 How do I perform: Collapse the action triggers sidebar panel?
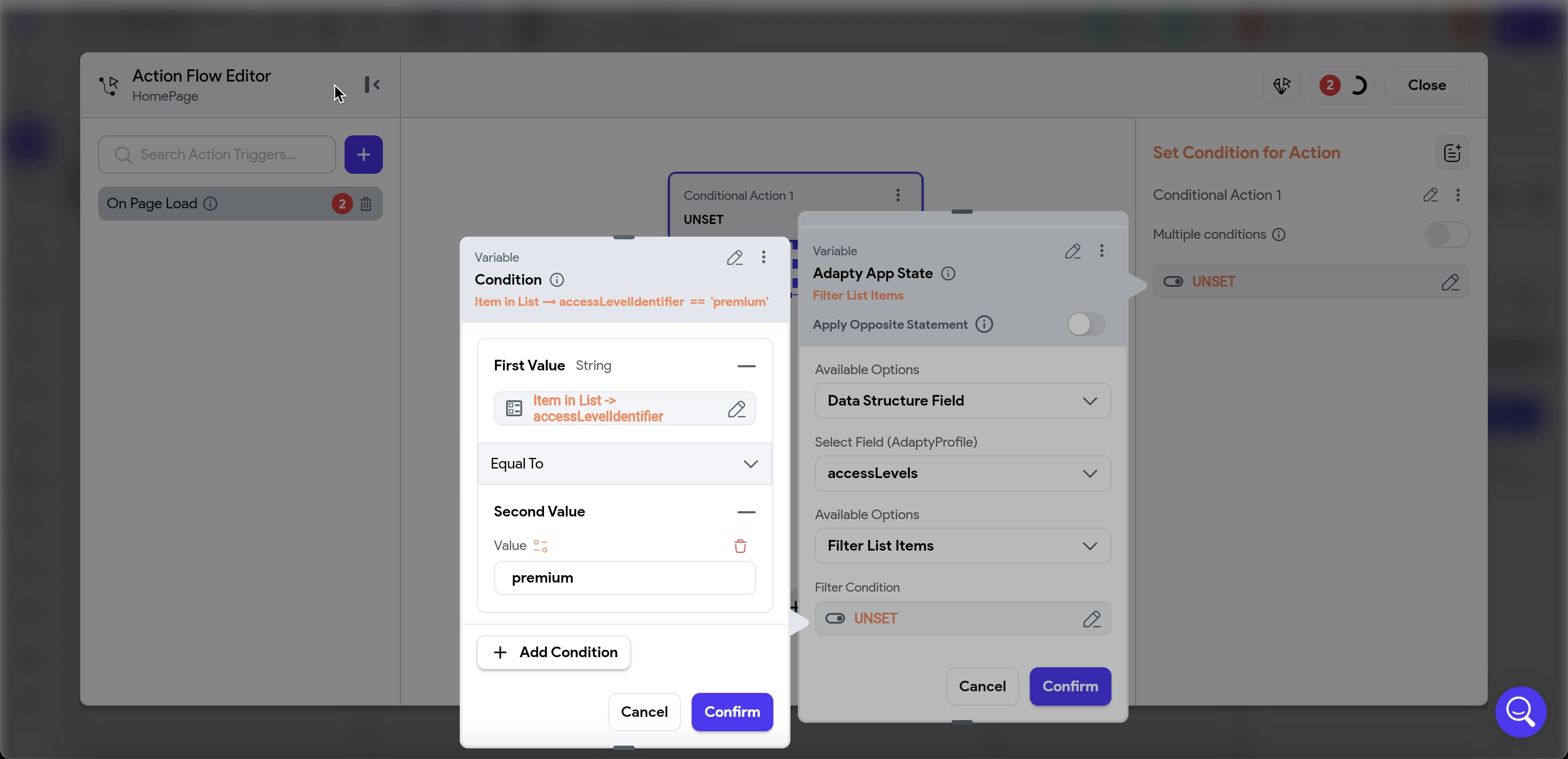pos(372,85)
